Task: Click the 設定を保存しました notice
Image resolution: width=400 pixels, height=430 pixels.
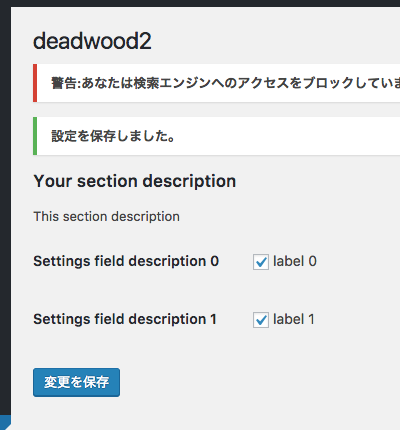Action: click(217, 136)
